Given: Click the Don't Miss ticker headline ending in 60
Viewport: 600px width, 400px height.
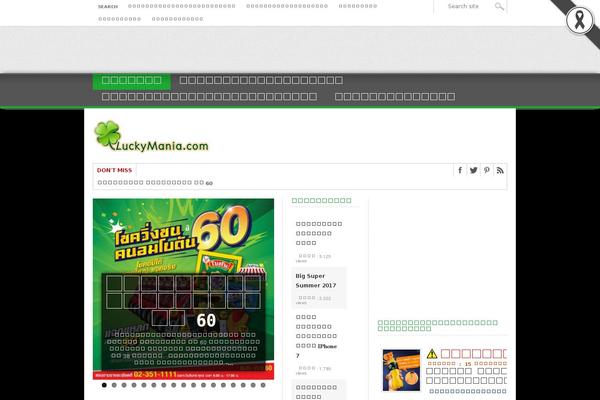Looking at the screenshot, I should click(155, 183).
